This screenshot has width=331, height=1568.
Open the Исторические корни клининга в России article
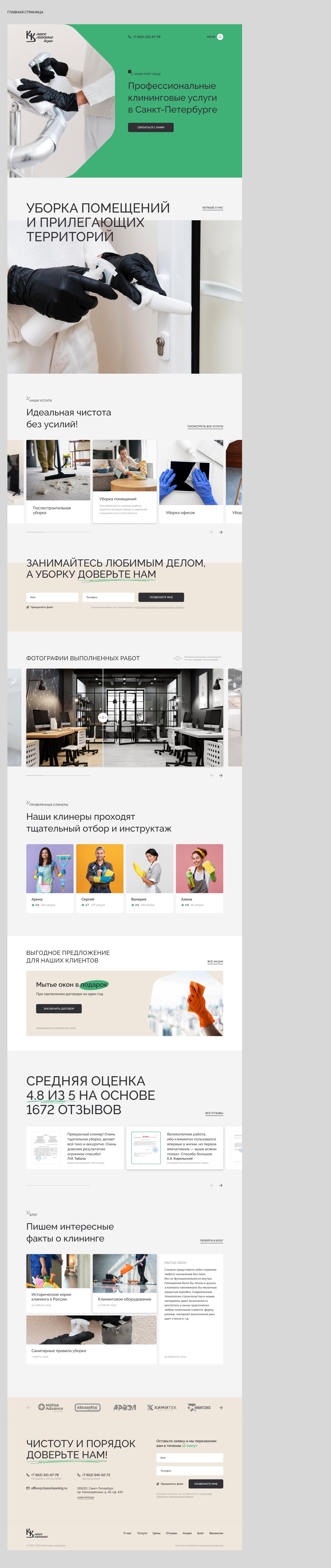[x=58, y=1283]
